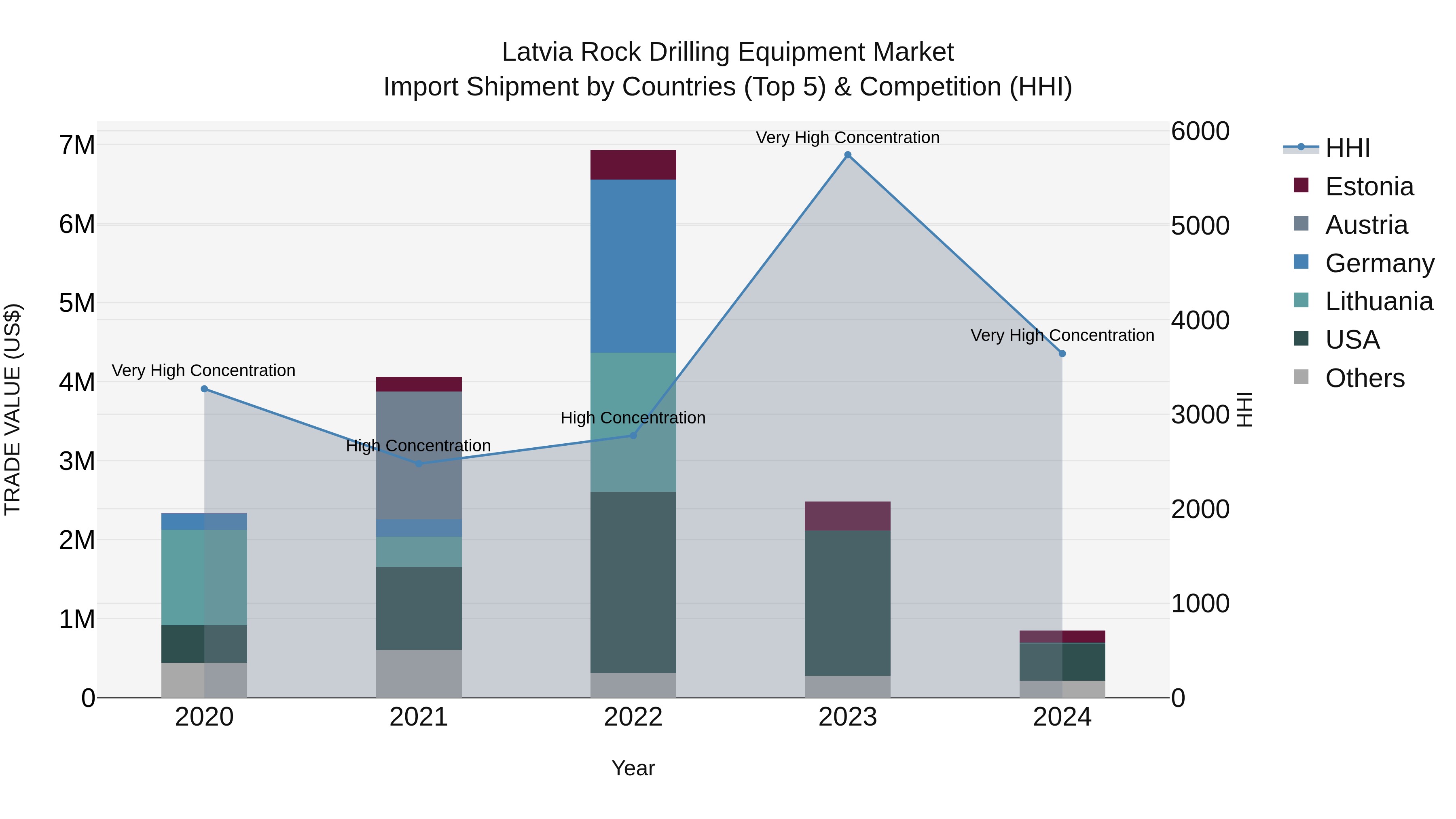Click the USA segment of the 2022 bar
The height and width of the screenshot is (819, 1456).
click(x=633, y=582)
